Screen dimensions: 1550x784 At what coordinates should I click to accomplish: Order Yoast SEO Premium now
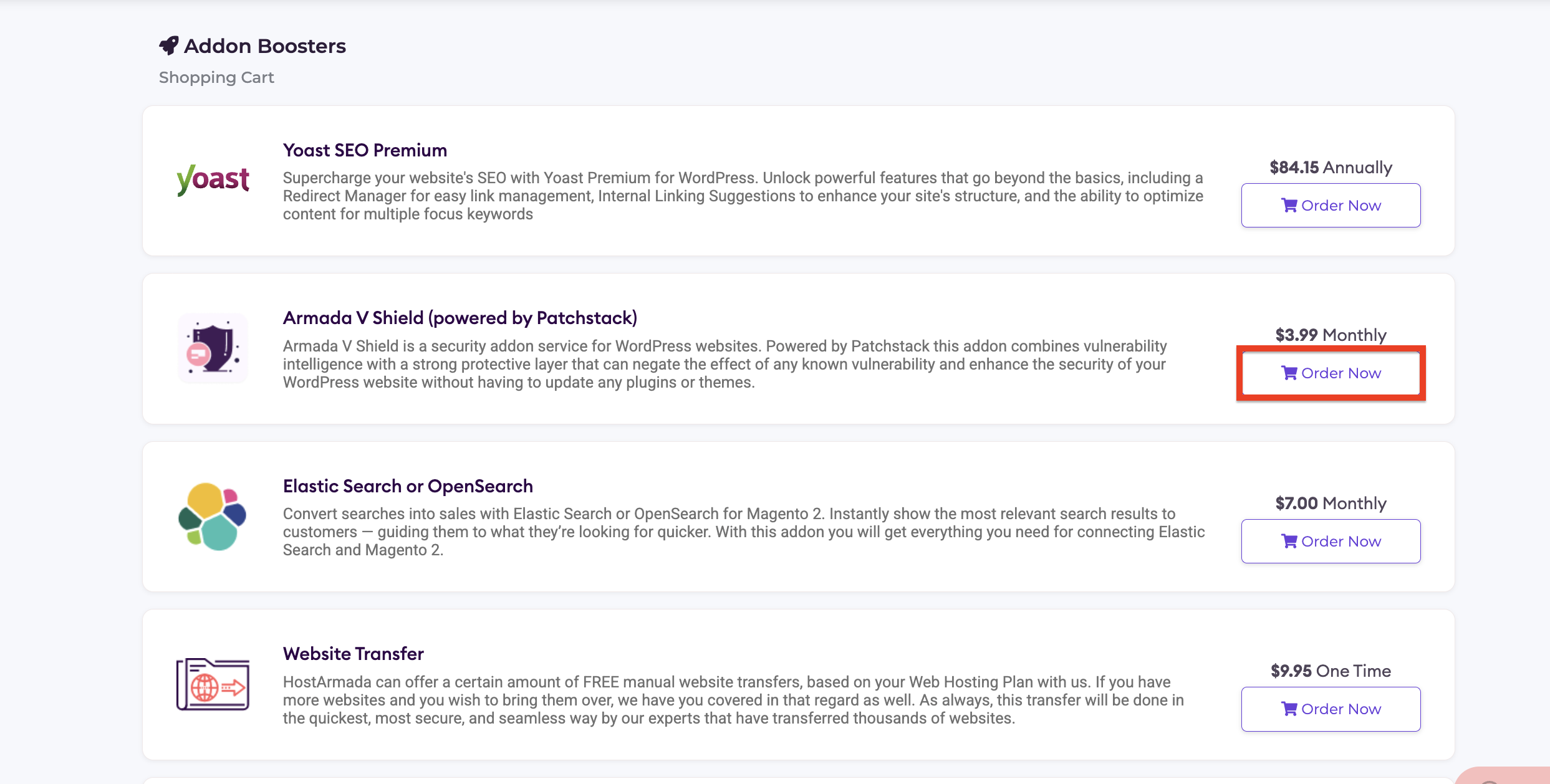[x=1331, y=205]
